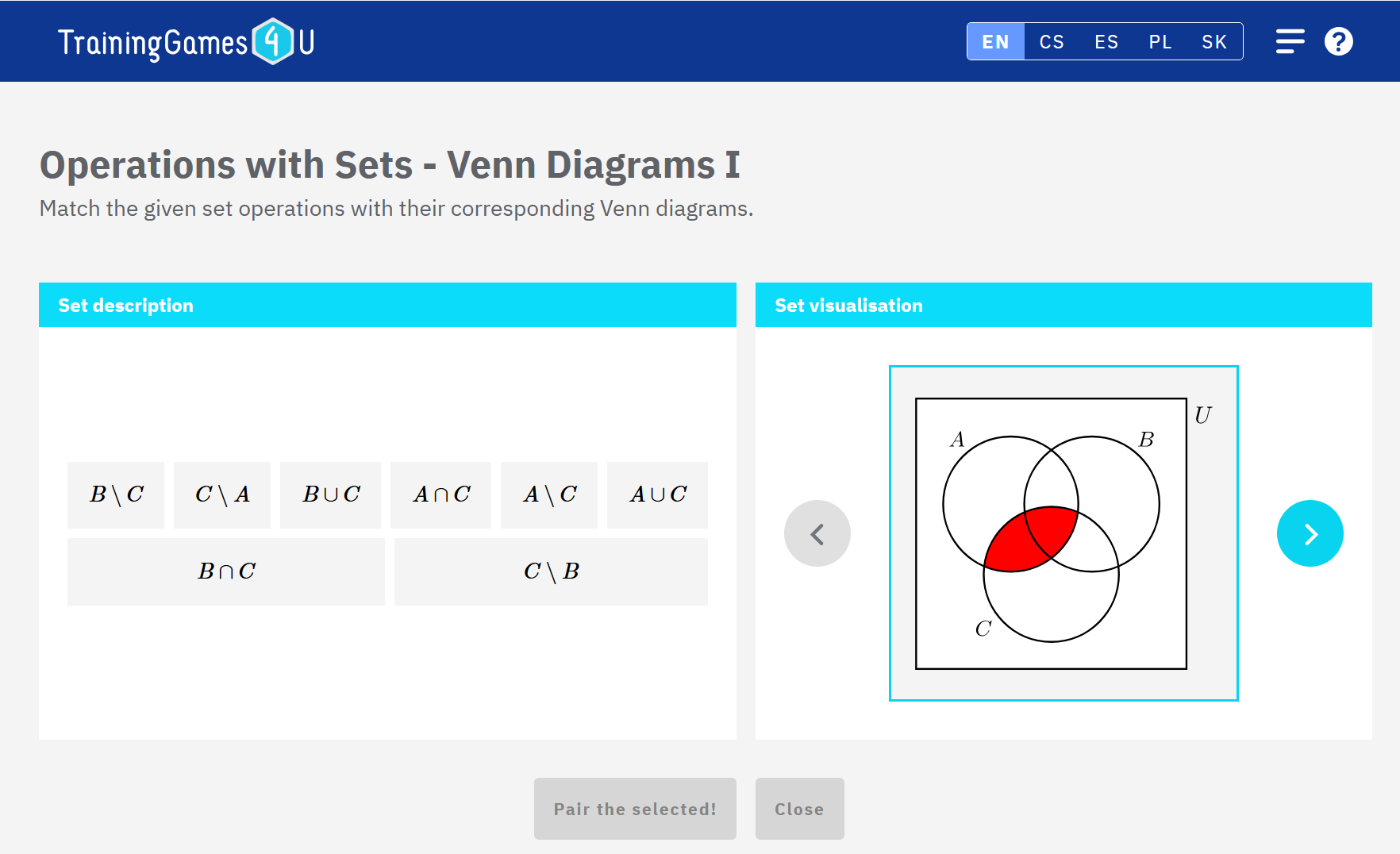Open the help question mark icon
This screenshot has width=1400, height=854.
click(1338, 41)
